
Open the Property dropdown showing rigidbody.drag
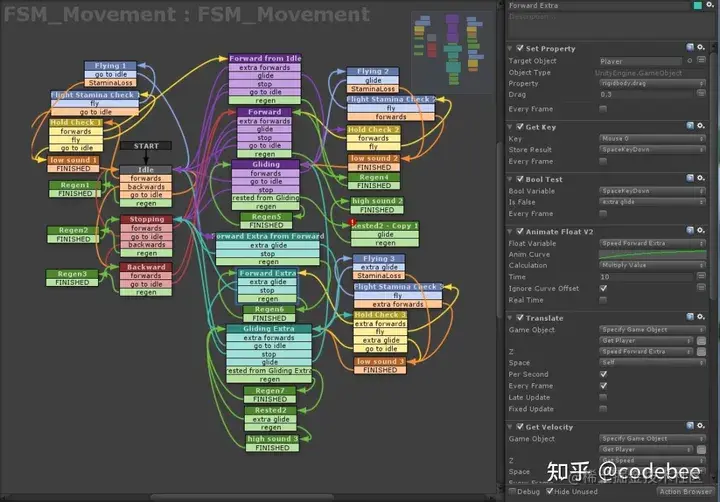point(652,83)
